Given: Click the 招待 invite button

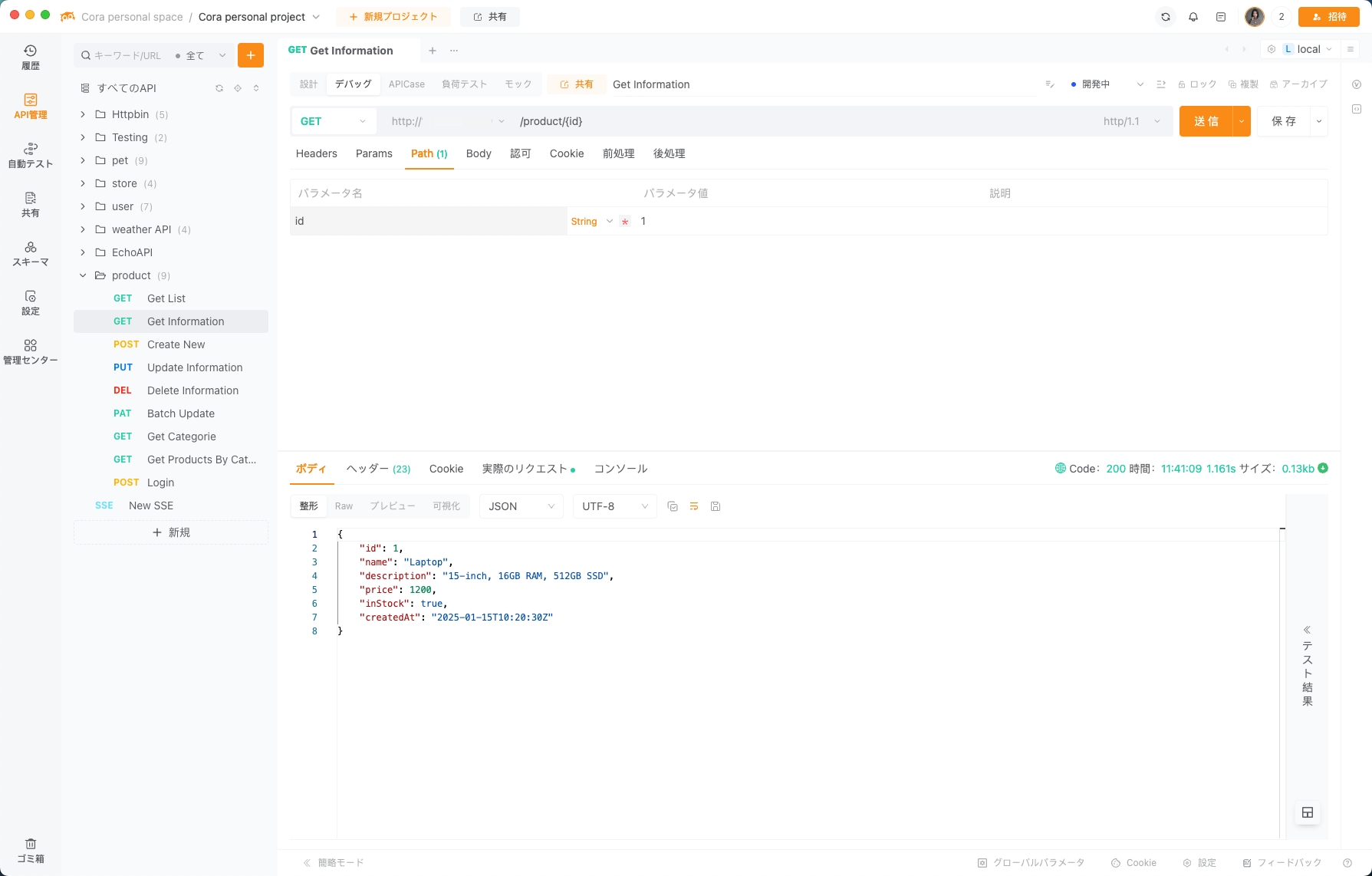Looking at the screenshot, I should [x=1329, y=17].
